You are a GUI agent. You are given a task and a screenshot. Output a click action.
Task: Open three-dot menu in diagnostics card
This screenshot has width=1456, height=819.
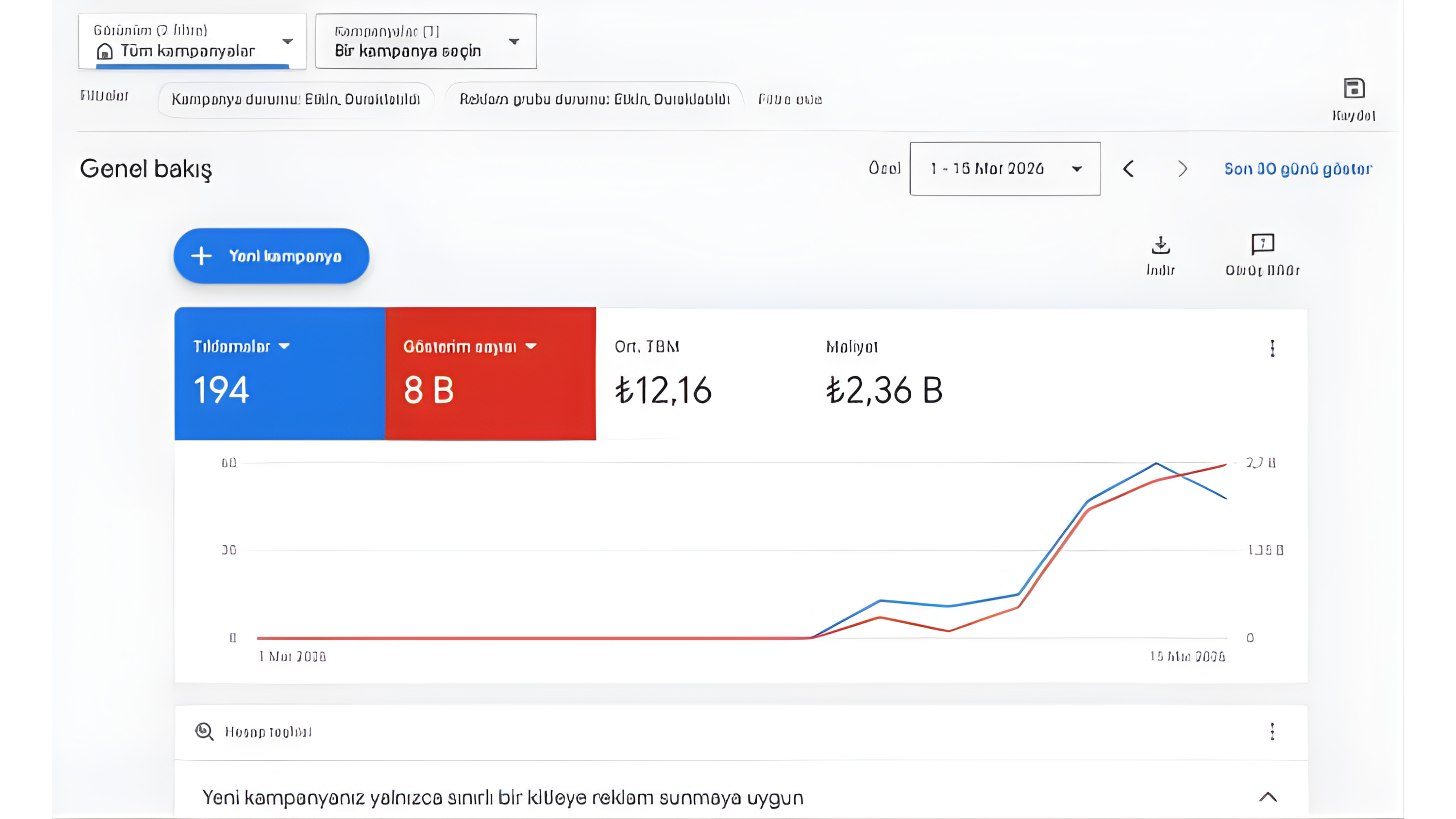pyautogui.click(x=1272, y=731)
